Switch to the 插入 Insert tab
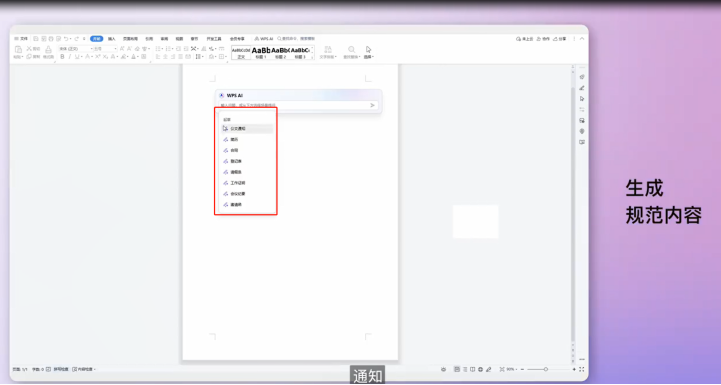Image resolution: width=721 pixels, height=385 pixels. pyautogui.click(x=112, y=39)
